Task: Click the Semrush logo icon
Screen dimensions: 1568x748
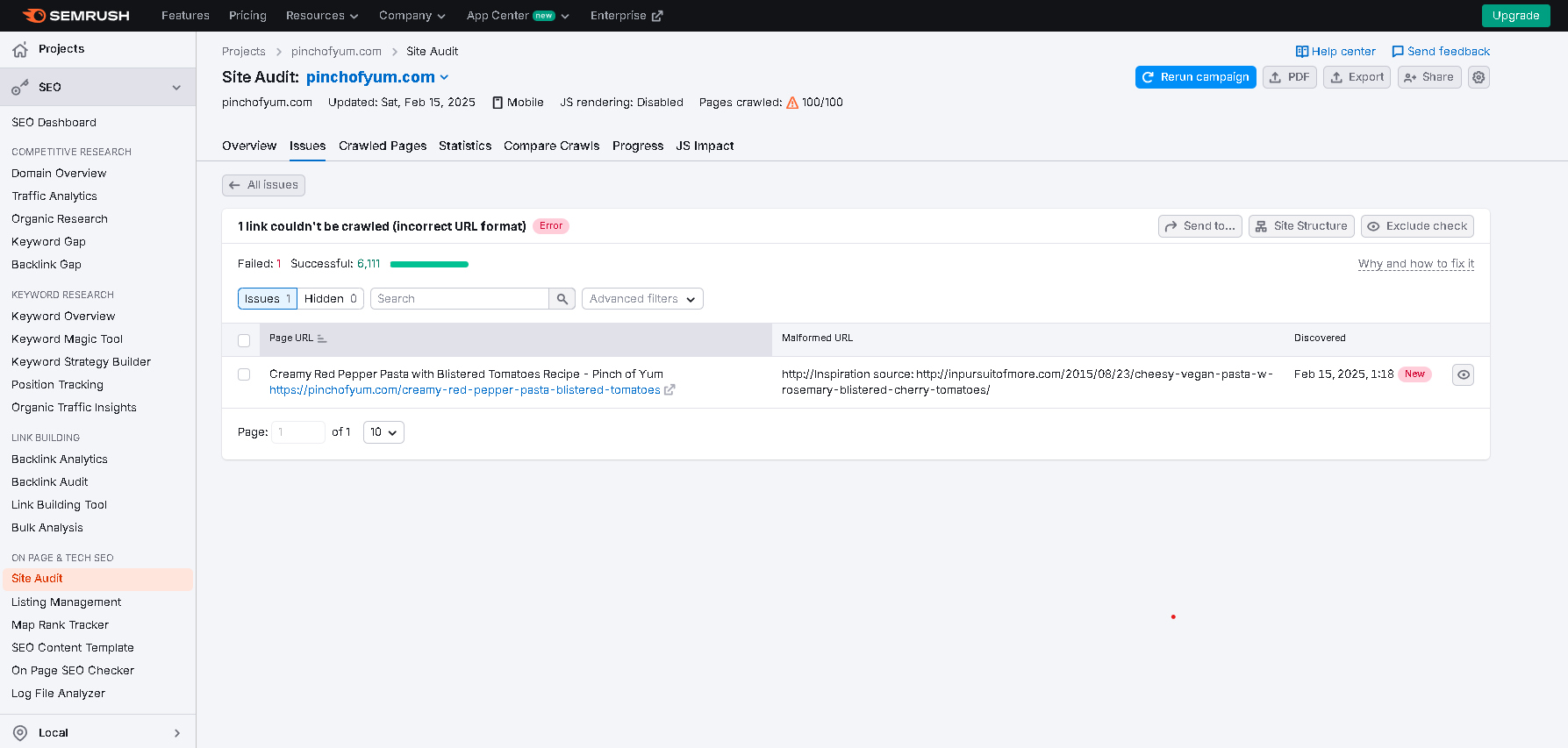Action: point(33,16)
